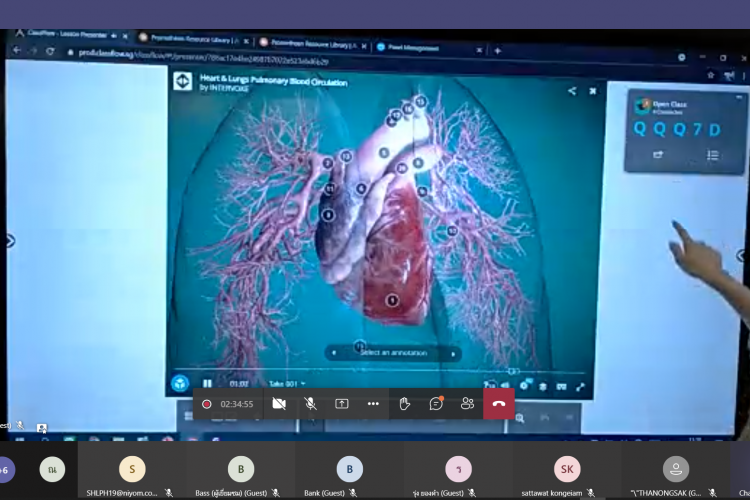This screenshot has height=500, width=750.
Task: Open the class list icon in Open Class panel
Action: [713, 155]
